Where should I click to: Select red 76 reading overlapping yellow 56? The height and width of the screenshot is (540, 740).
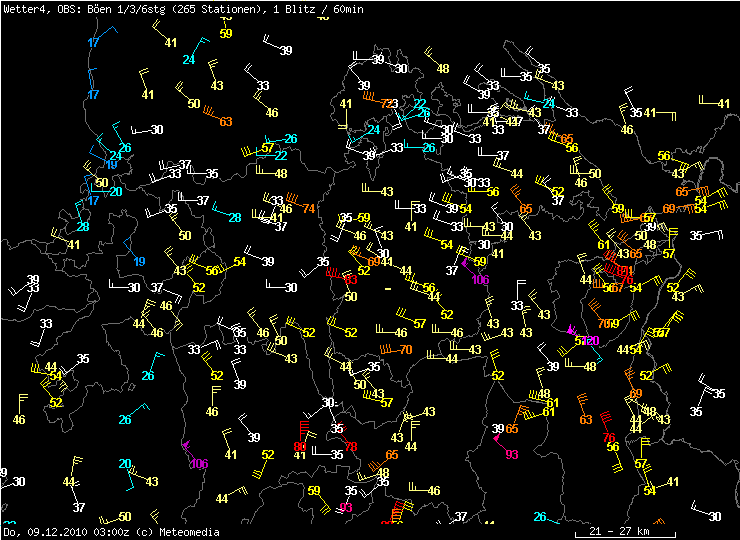tap(609, 438)
